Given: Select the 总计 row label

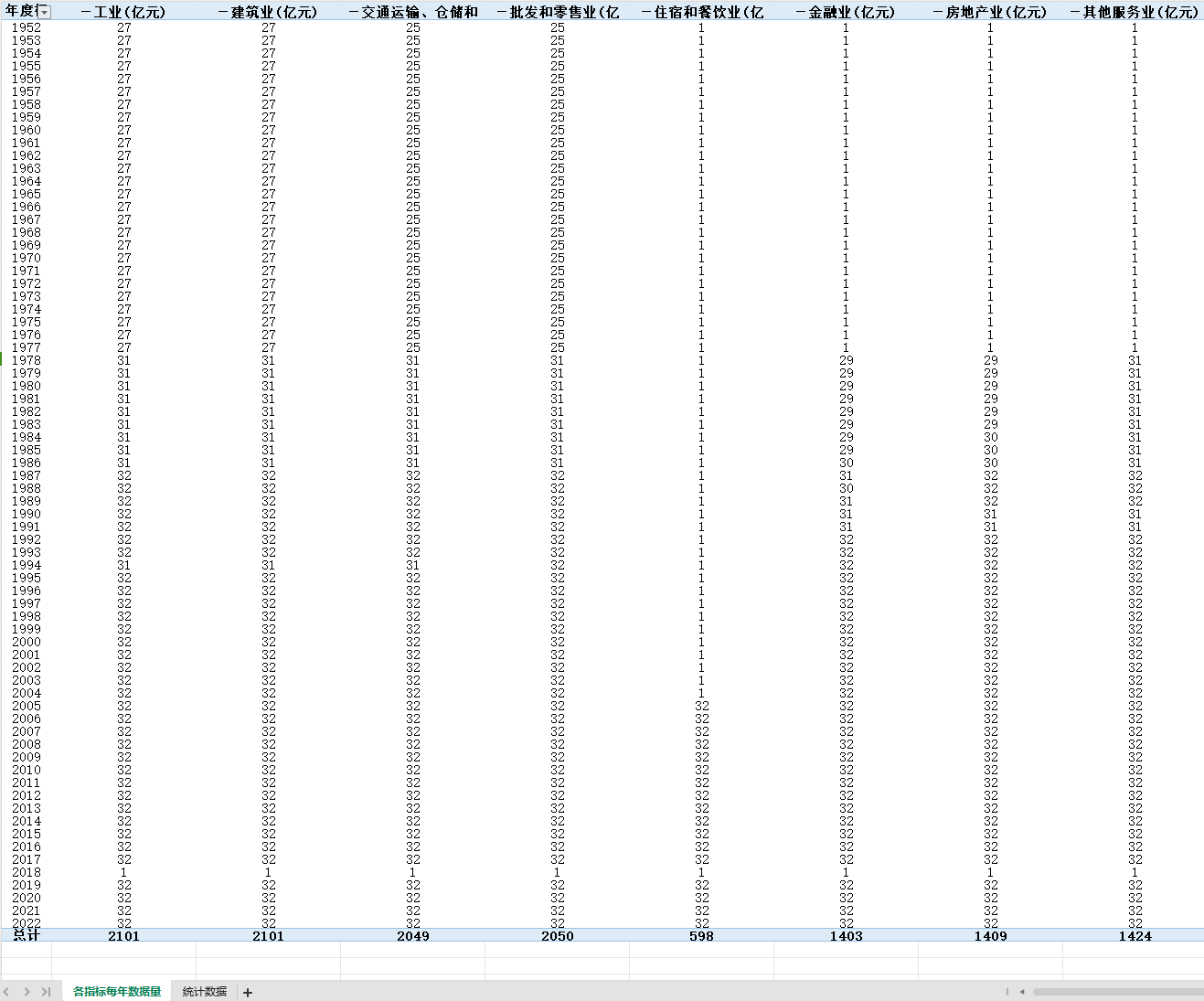Looking at the screenshot, I should pos(27,935).
